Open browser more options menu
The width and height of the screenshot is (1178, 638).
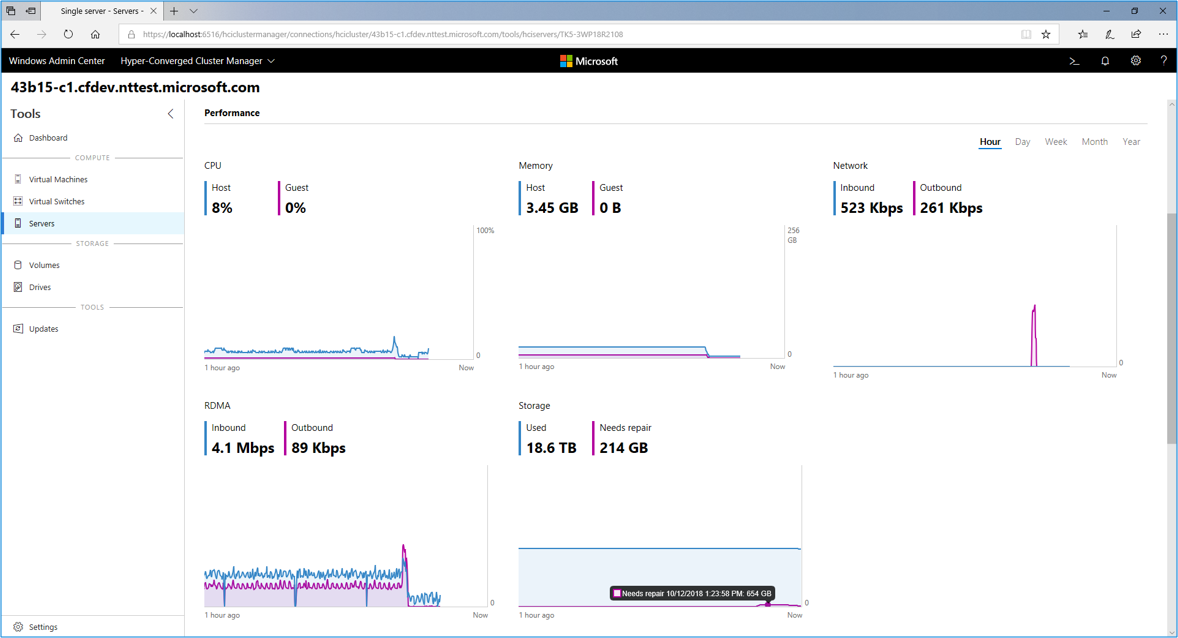(1163, 35)
